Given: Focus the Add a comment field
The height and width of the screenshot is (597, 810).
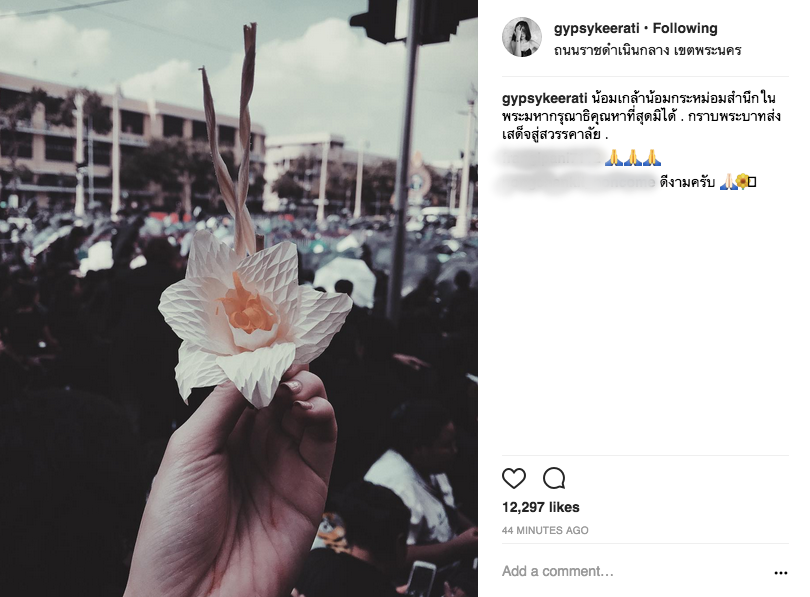Looking at the screenshot, I should [635, 571].
